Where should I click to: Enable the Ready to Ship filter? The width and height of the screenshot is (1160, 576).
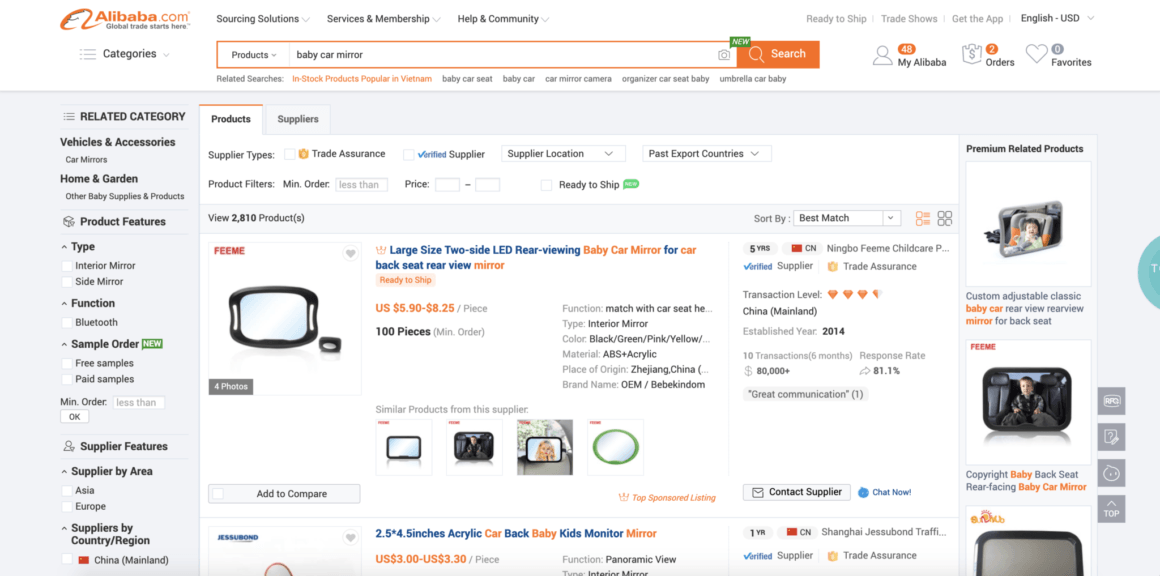(546, 185)
